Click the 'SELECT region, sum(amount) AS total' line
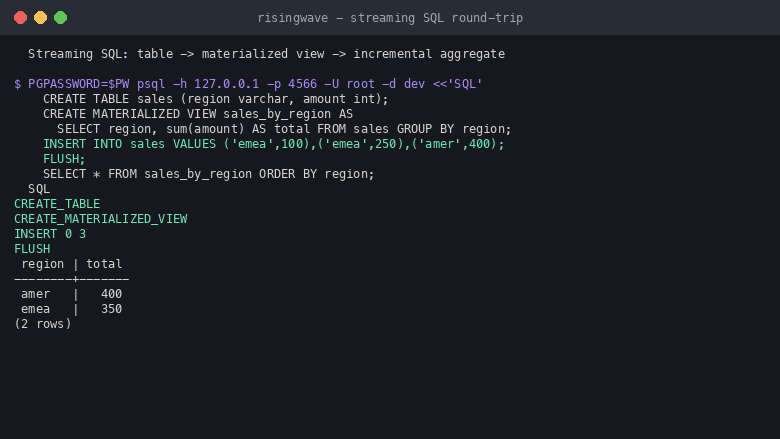This screenshot has height=439, width=780. tap(284, 129)
